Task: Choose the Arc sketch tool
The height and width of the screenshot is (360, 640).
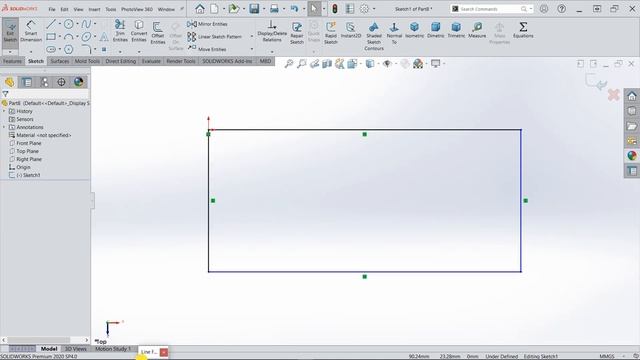Action: (69, 37)
